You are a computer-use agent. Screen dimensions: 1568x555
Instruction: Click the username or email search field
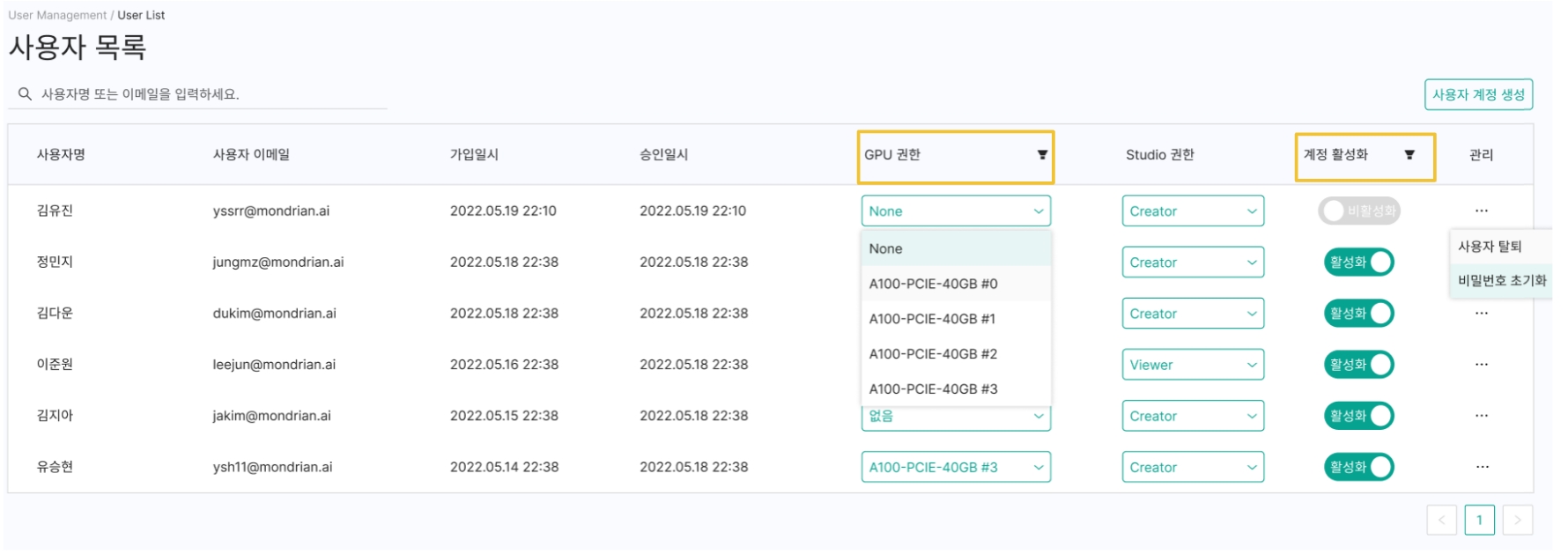point(211,94)
